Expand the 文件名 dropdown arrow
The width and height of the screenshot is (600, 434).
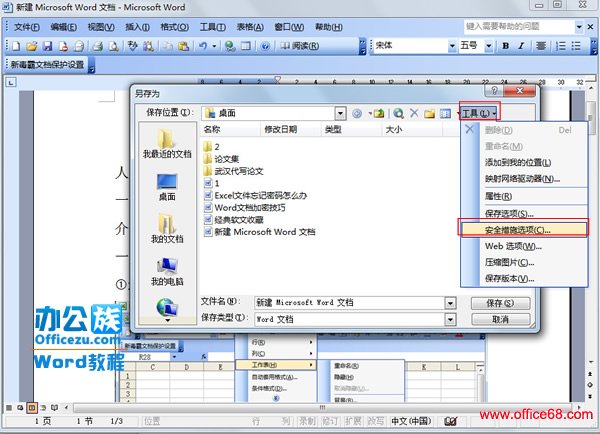(450, 303)
